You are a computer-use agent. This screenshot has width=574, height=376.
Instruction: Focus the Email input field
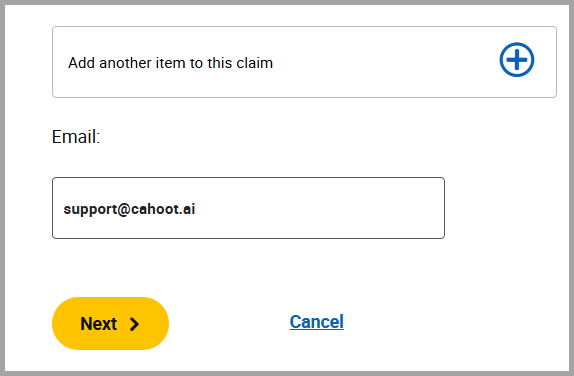point(248,208)
